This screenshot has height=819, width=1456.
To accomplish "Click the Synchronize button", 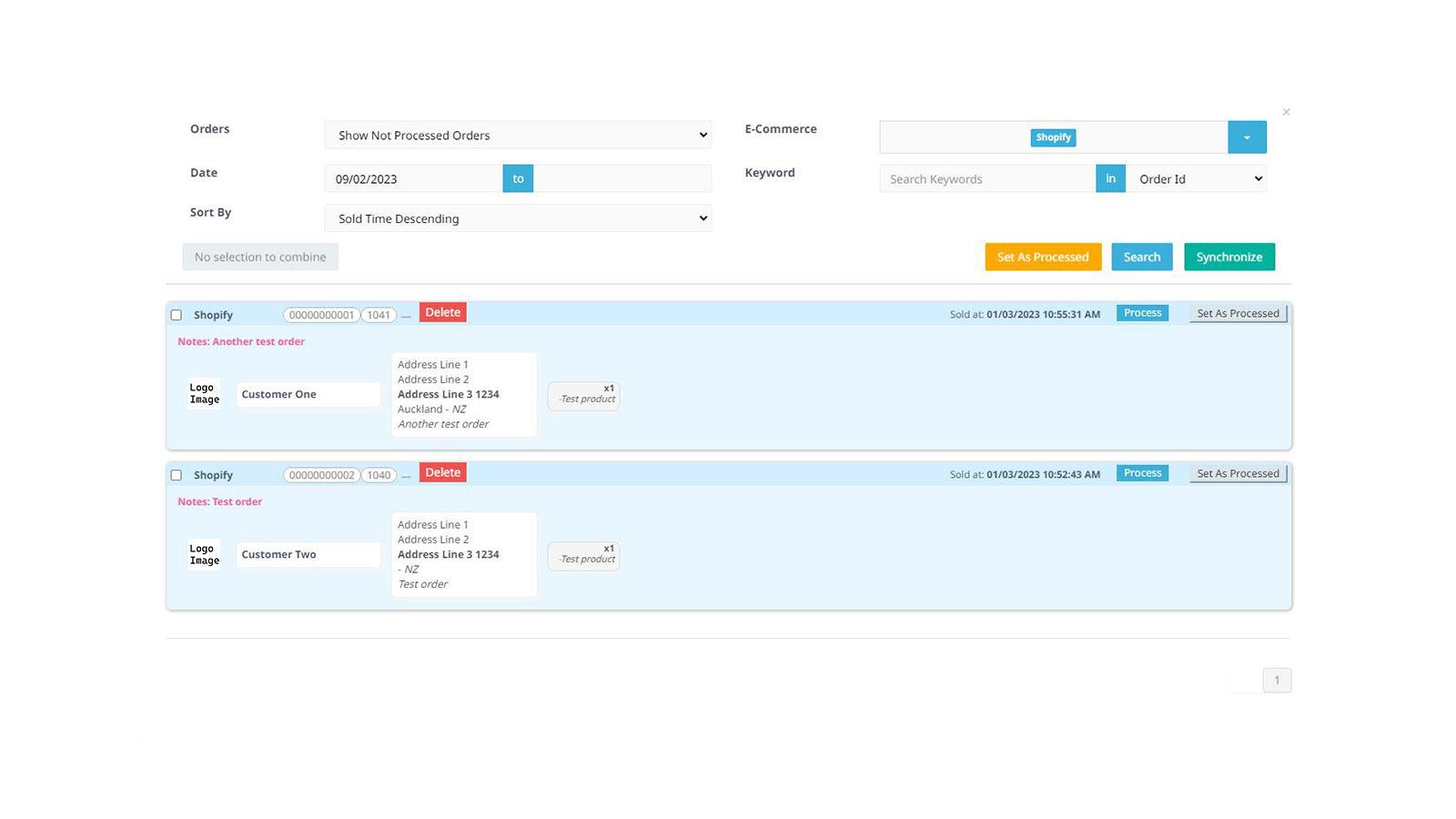I will (1228, 257).
